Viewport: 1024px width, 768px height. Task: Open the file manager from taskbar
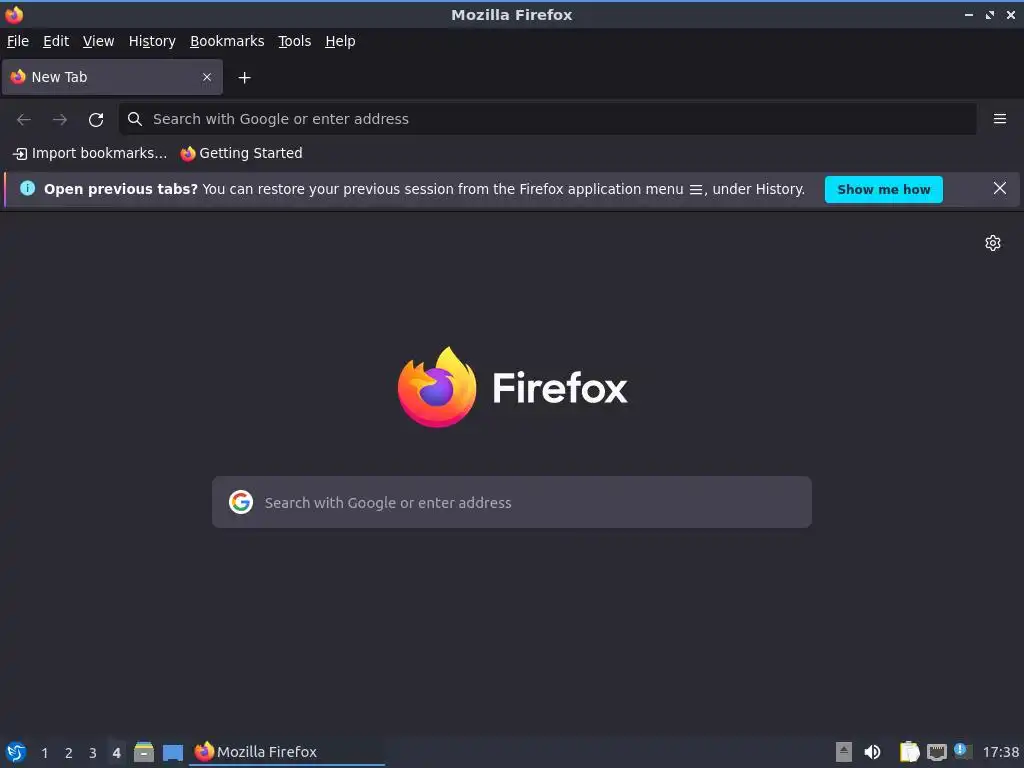pyautogui.click(x=144, y=752)
